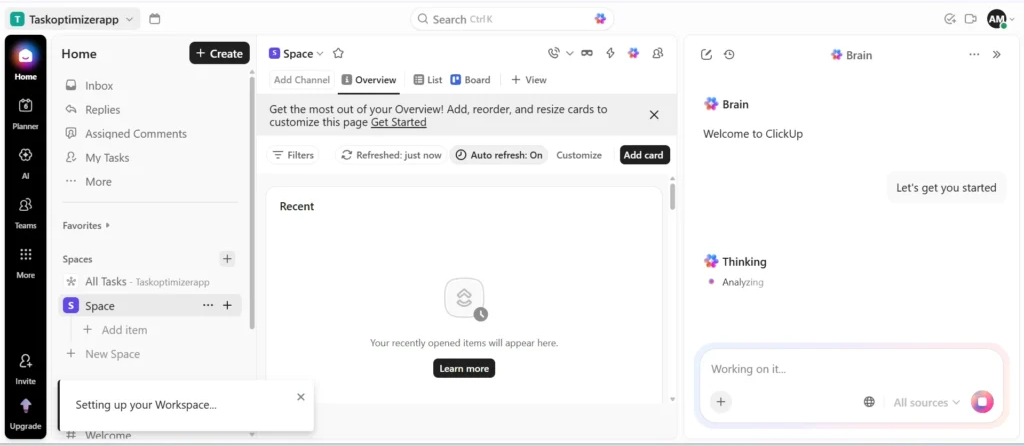Screen dimensions: 1024x446
Task: Click Refreshed: just now button
Action: tap(391, 155)
